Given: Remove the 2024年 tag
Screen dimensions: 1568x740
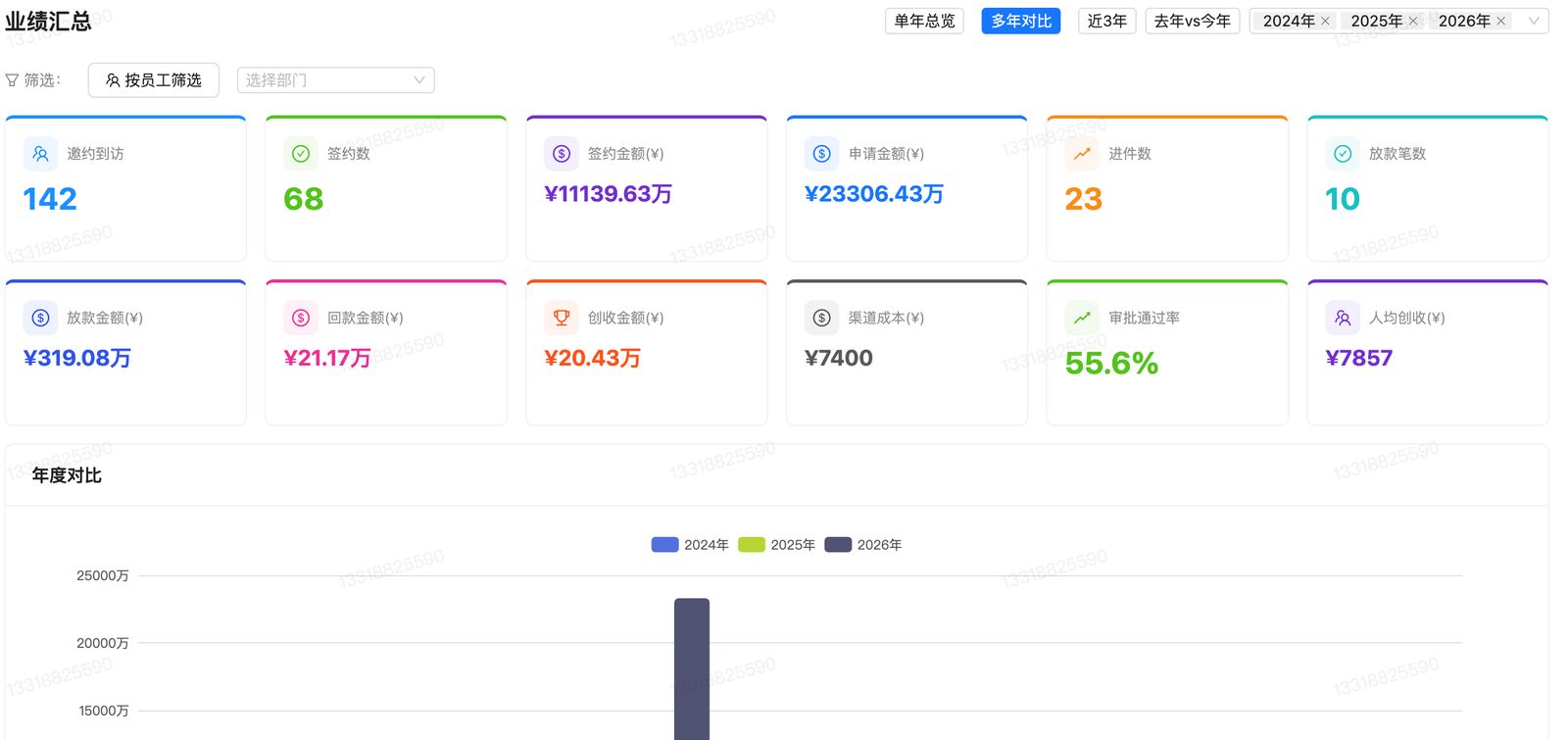Looking at the screenshot, I should pos(1325,21).
